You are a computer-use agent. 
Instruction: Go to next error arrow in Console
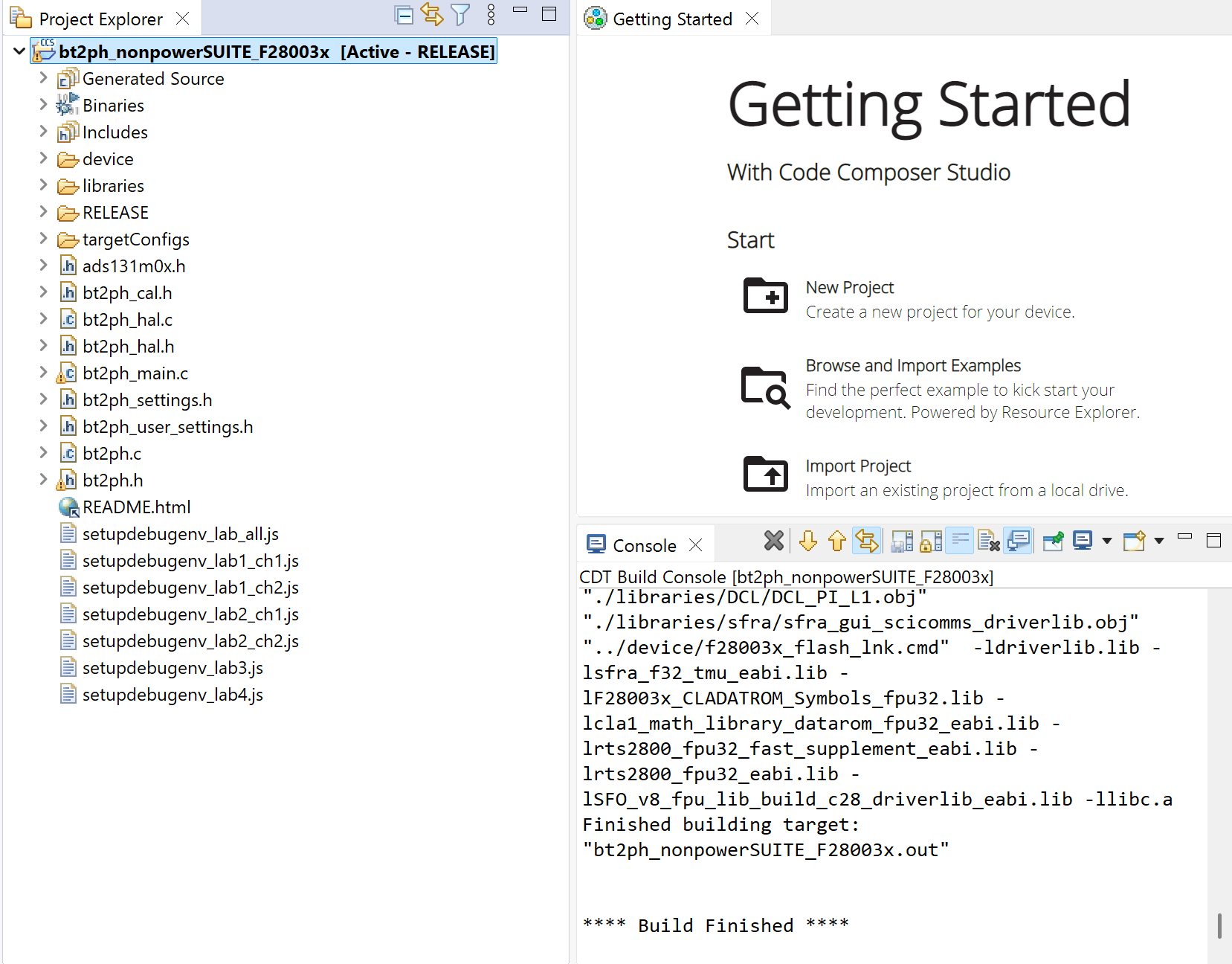pyautogui.click(x=808, y=541)
